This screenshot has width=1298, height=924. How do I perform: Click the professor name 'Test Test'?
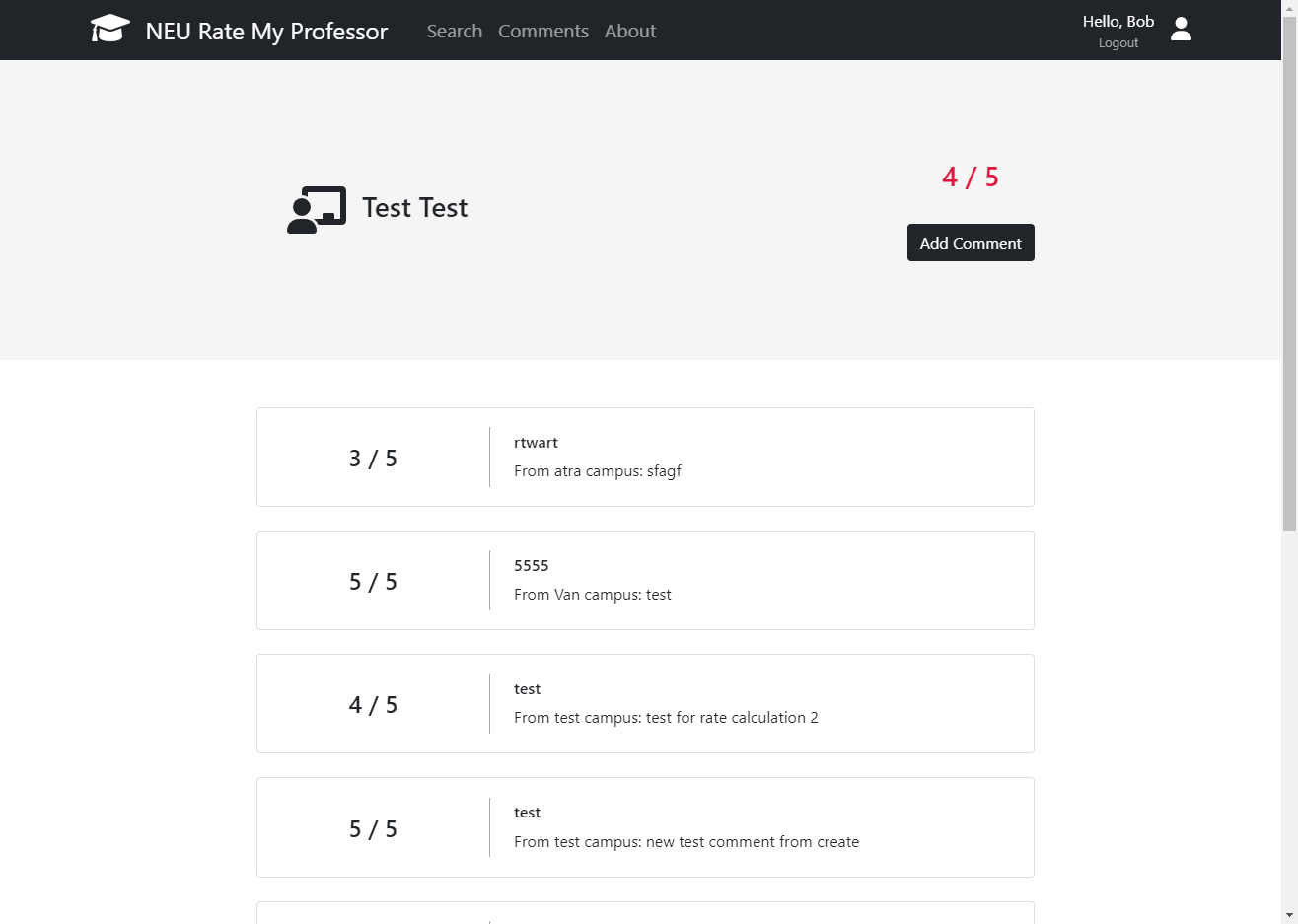coord(414,208)
